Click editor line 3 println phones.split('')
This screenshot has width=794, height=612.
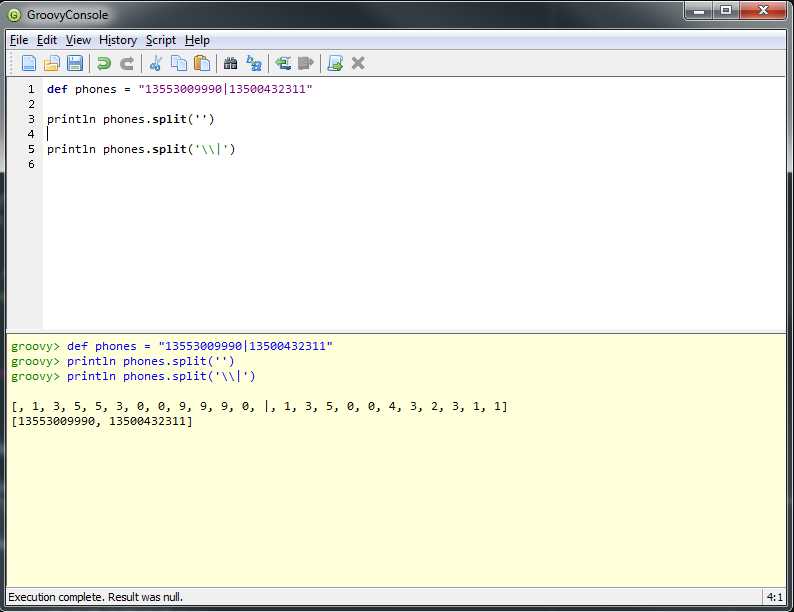point(131,119)
